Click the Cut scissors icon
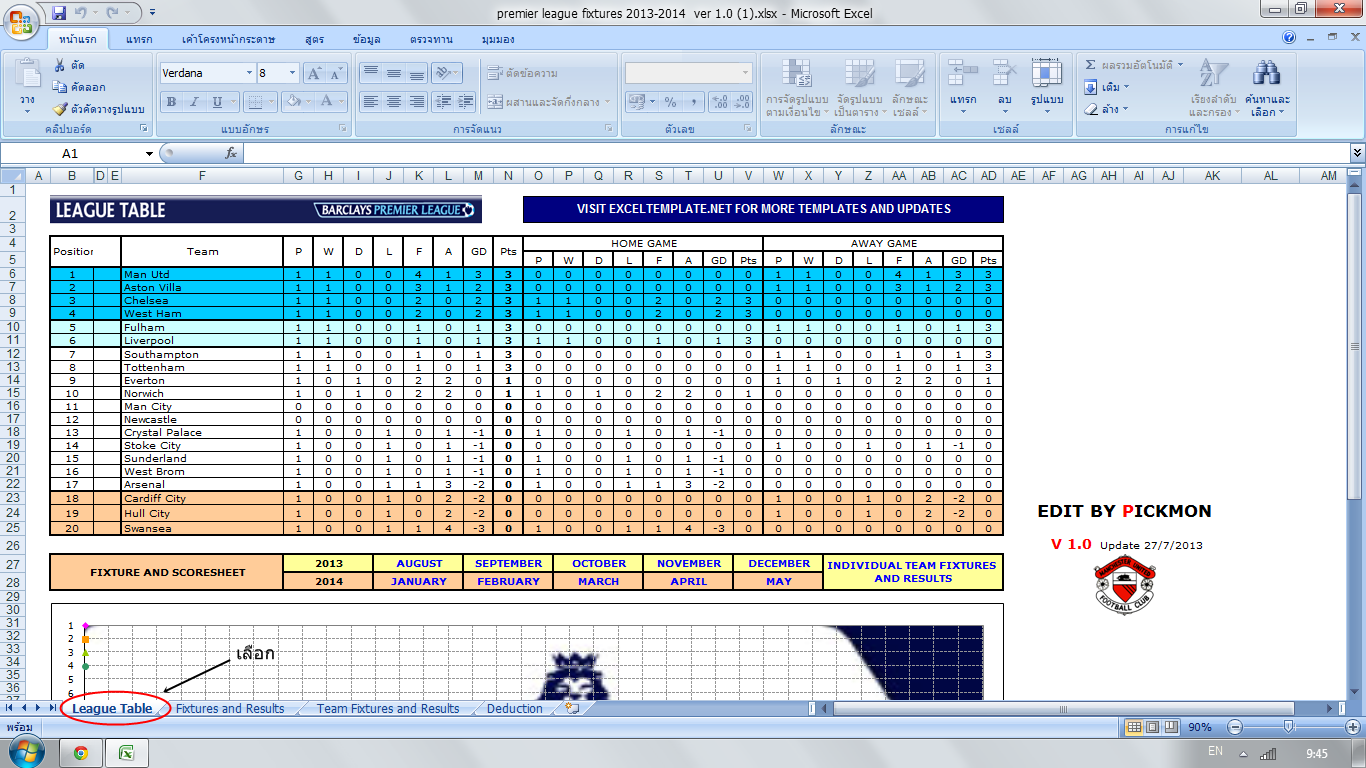The width and height of the screenshot is (1366, 768). point(61,66)
